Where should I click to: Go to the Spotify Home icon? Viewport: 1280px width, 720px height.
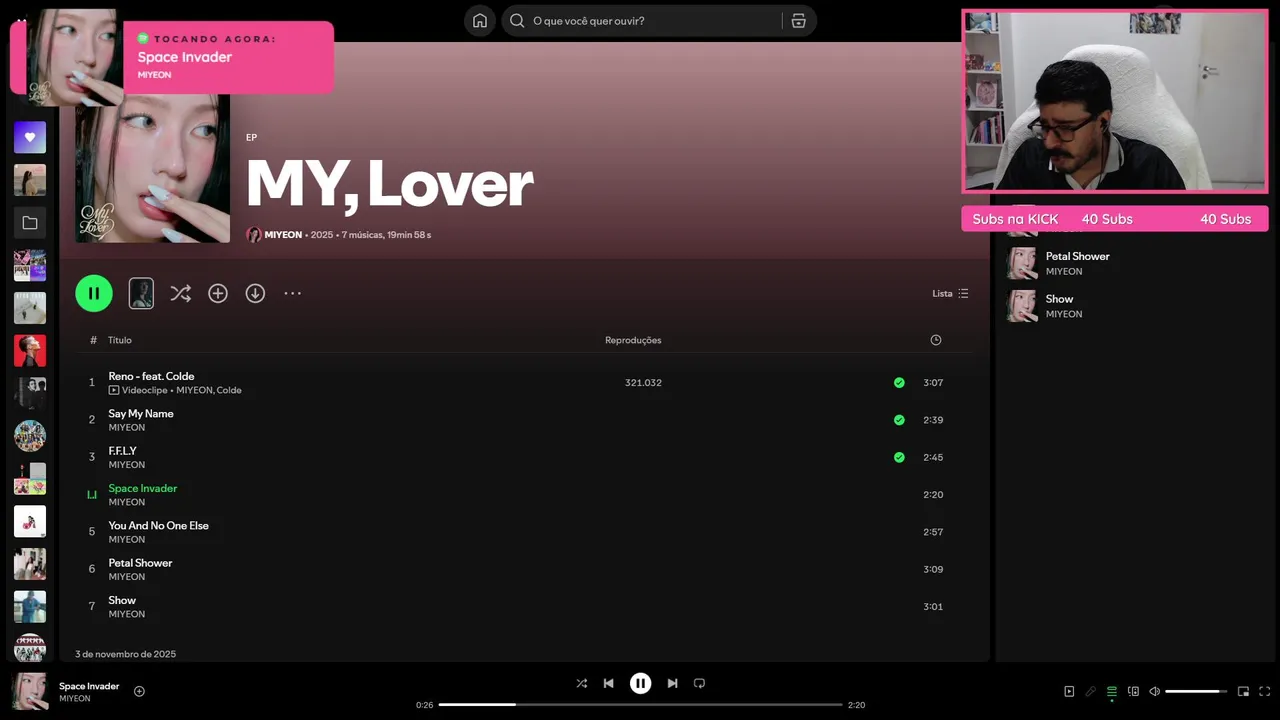(480, 21)
